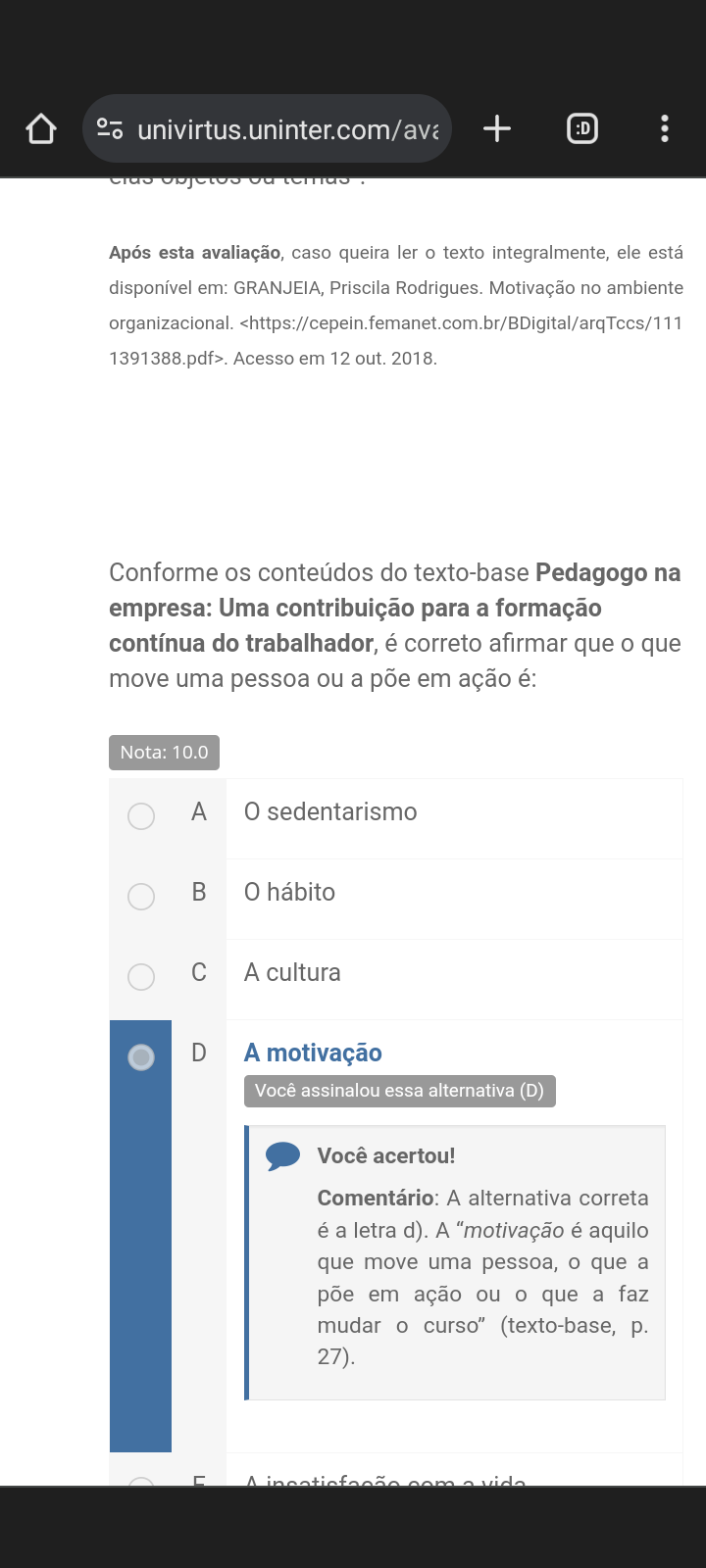The width and height of the screenshot is (706, 1568).
Task: Tap the browser home icon
Action: [41, 128]
